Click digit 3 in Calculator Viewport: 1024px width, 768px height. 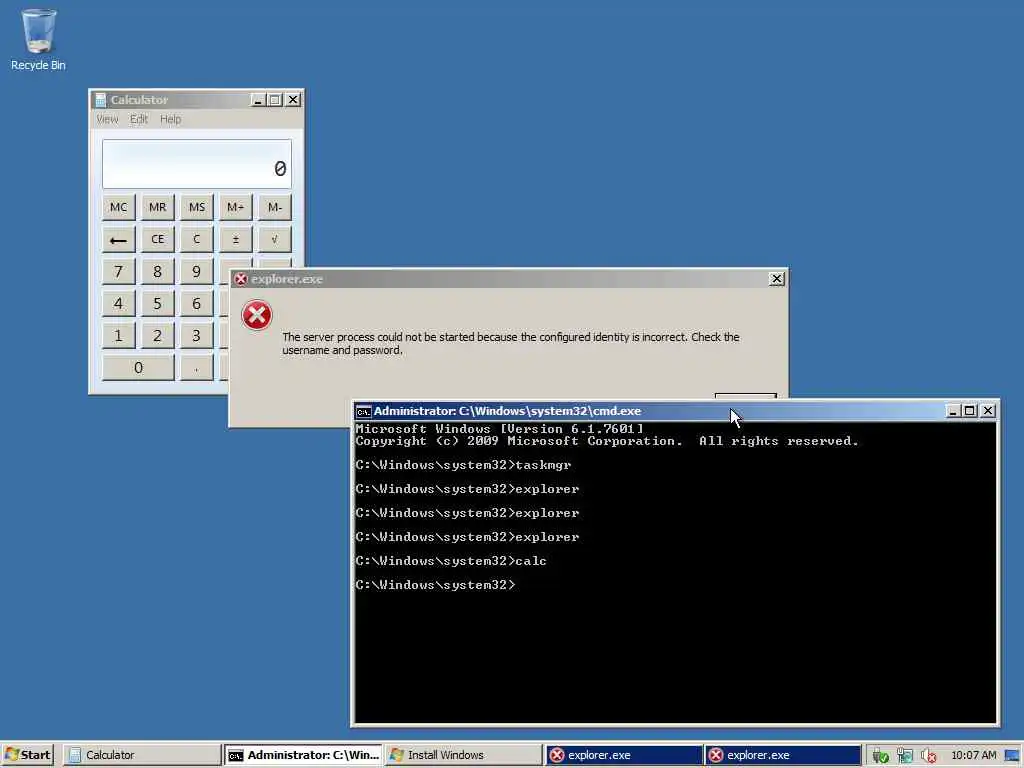pyautogui.click(x=197, y=336)
